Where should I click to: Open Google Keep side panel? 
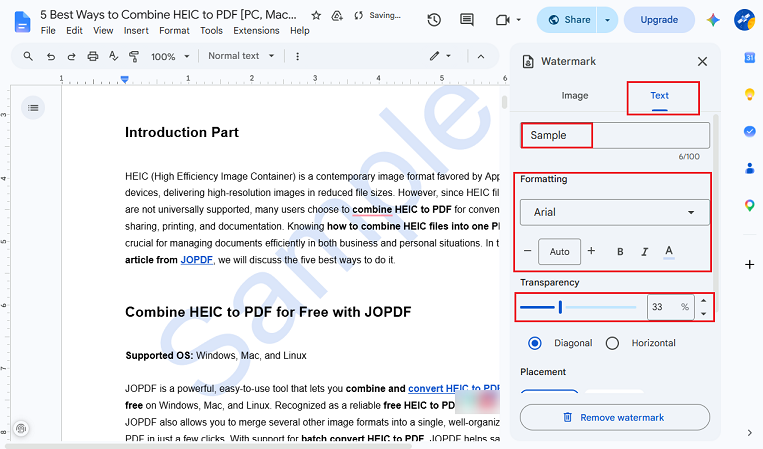(x=749, y=94)
